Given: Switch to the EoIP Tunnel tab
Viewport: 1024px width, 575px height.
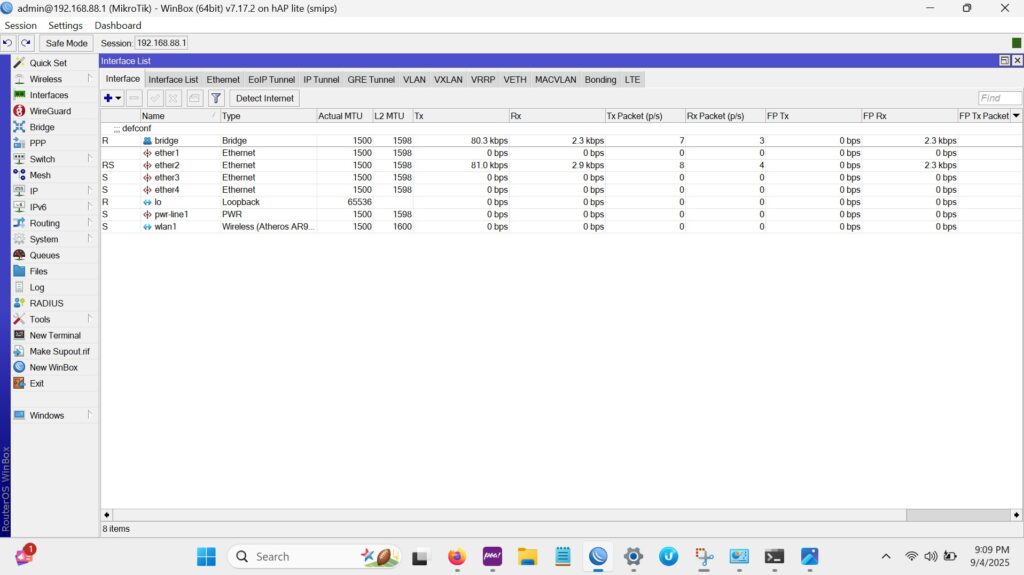Looking at the screenshot, I should coord(271,80).
